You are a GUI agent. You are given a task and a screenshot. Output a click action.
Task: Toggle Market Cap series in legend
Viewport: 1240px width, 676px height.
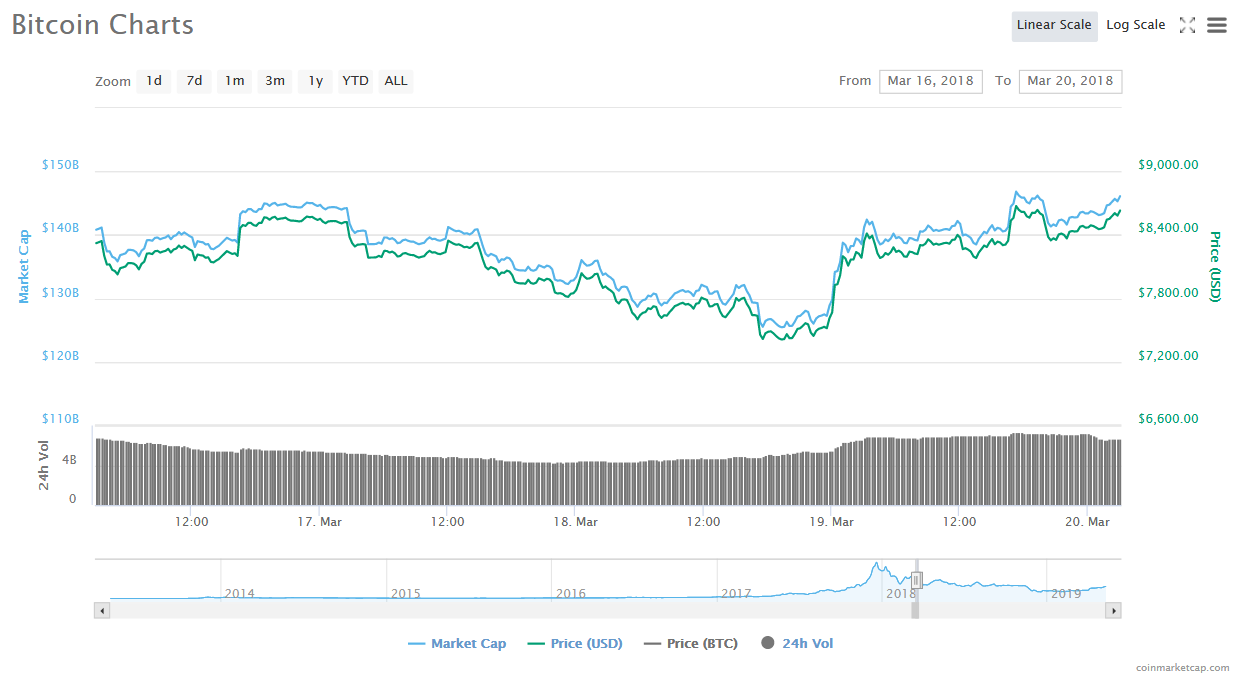[x=457, y=644]
